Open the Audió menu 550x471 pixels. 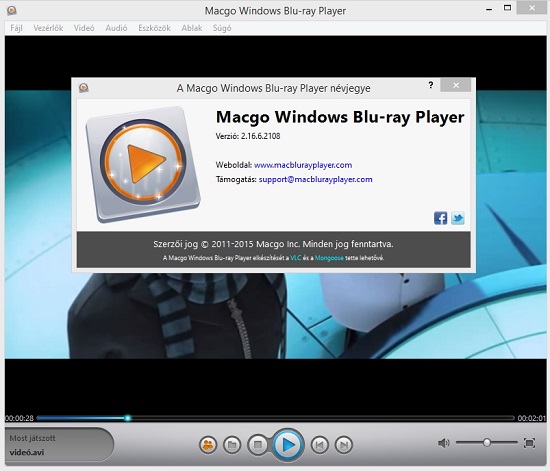(116, 28)
